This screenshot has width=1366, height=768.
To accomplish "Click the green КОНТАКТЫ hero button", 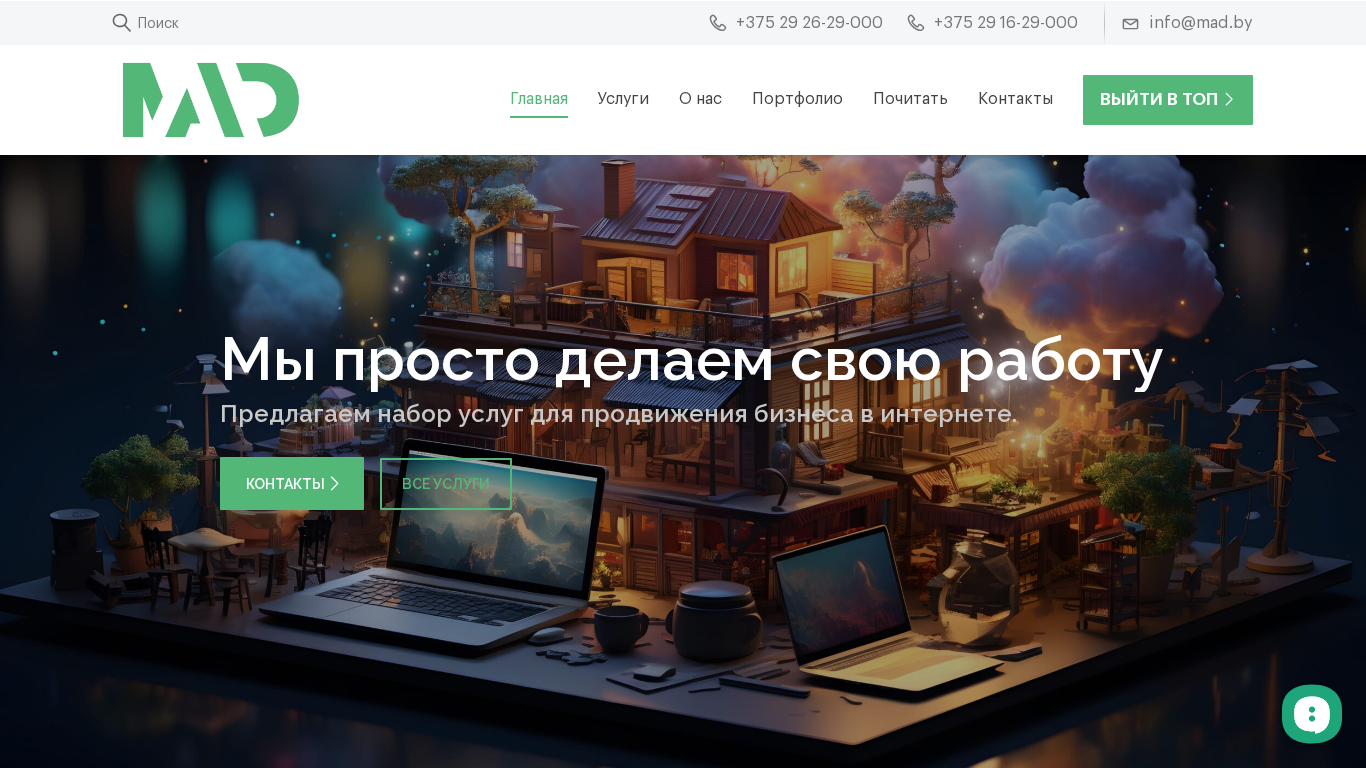I will [x=292, y=484].
